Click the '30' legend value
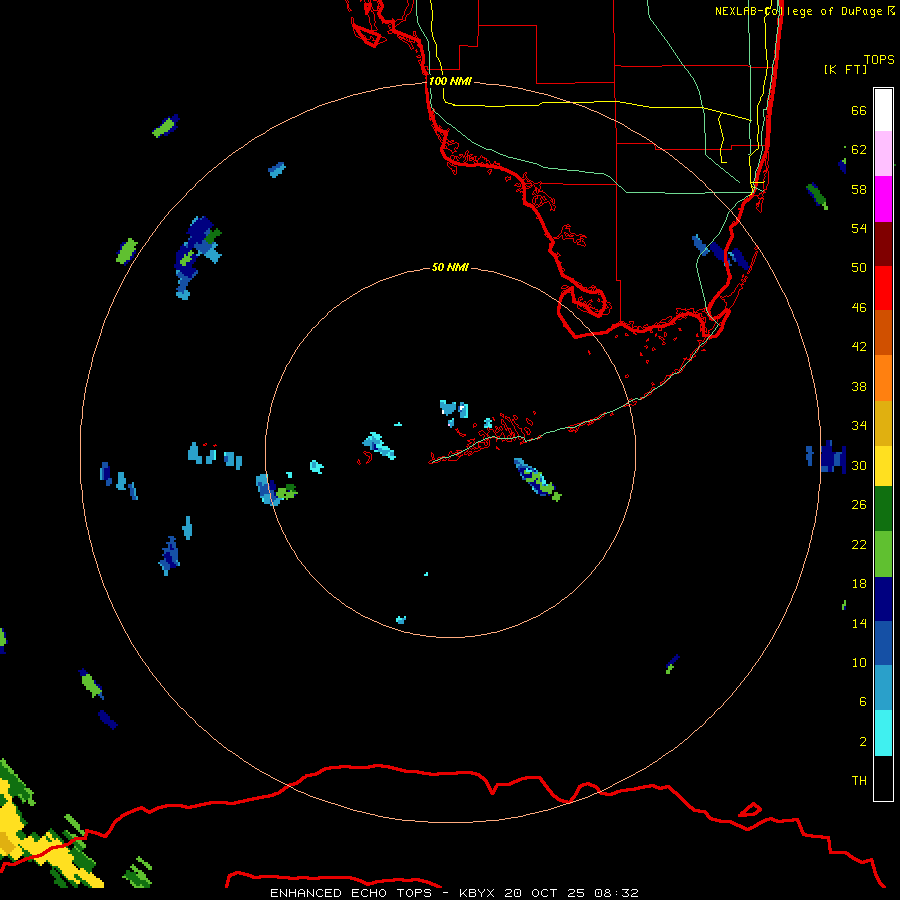900x900 pixels. (859, 465)
